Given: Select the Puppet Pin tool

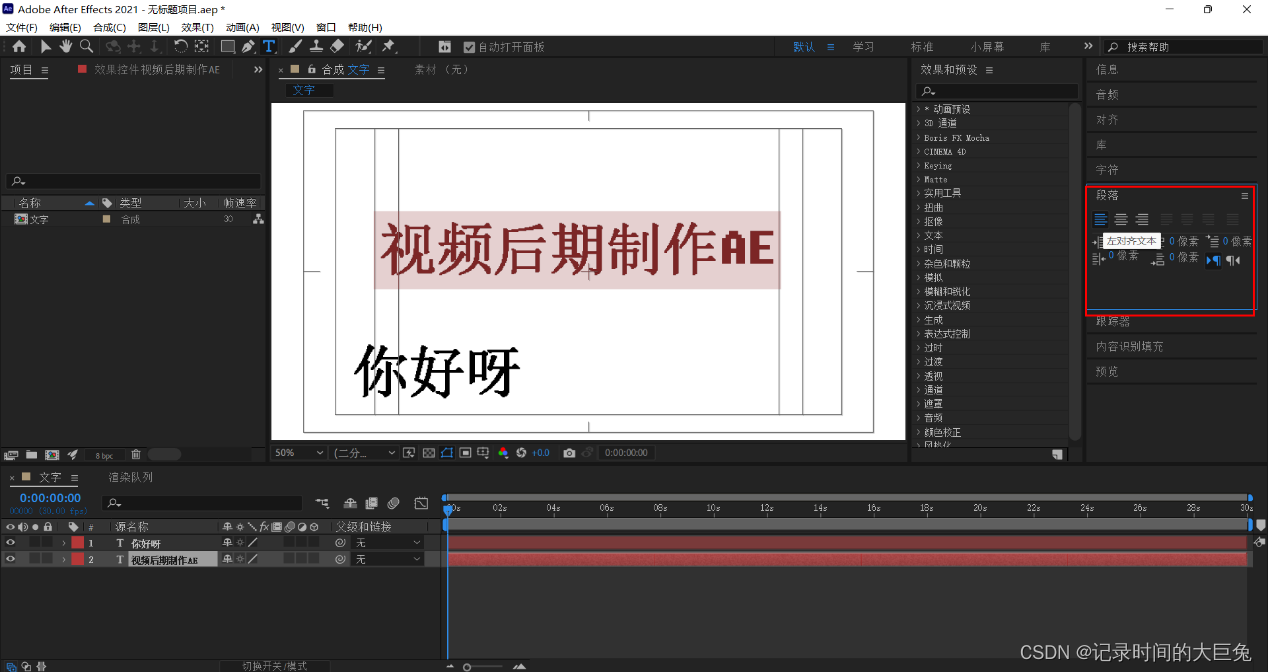Looking at the screenshot, I should click(388, 47).
